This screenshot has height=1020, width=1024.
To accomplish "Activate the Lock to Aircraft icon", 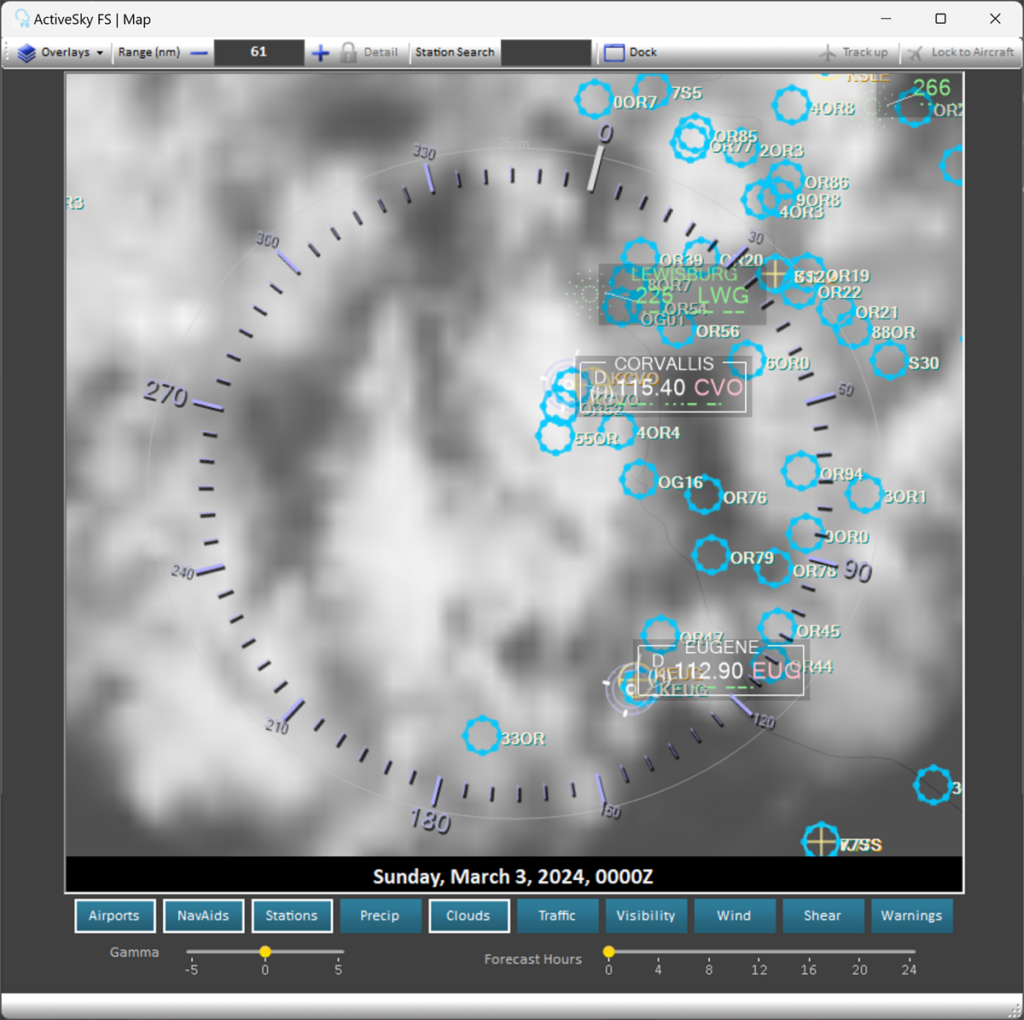I will (916, 52).
